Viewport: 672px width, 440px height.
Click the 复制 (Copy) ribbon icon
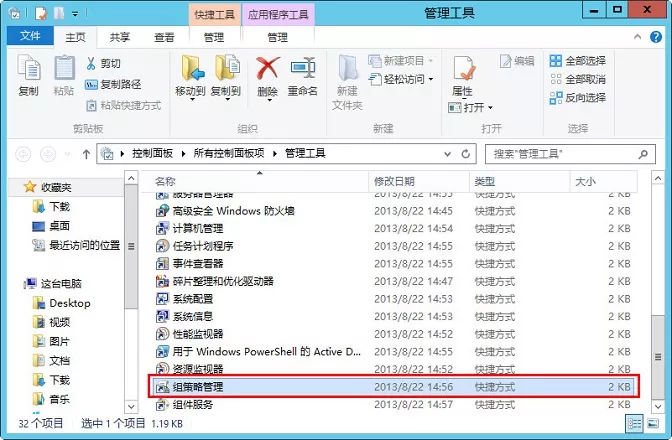[28, 75]
